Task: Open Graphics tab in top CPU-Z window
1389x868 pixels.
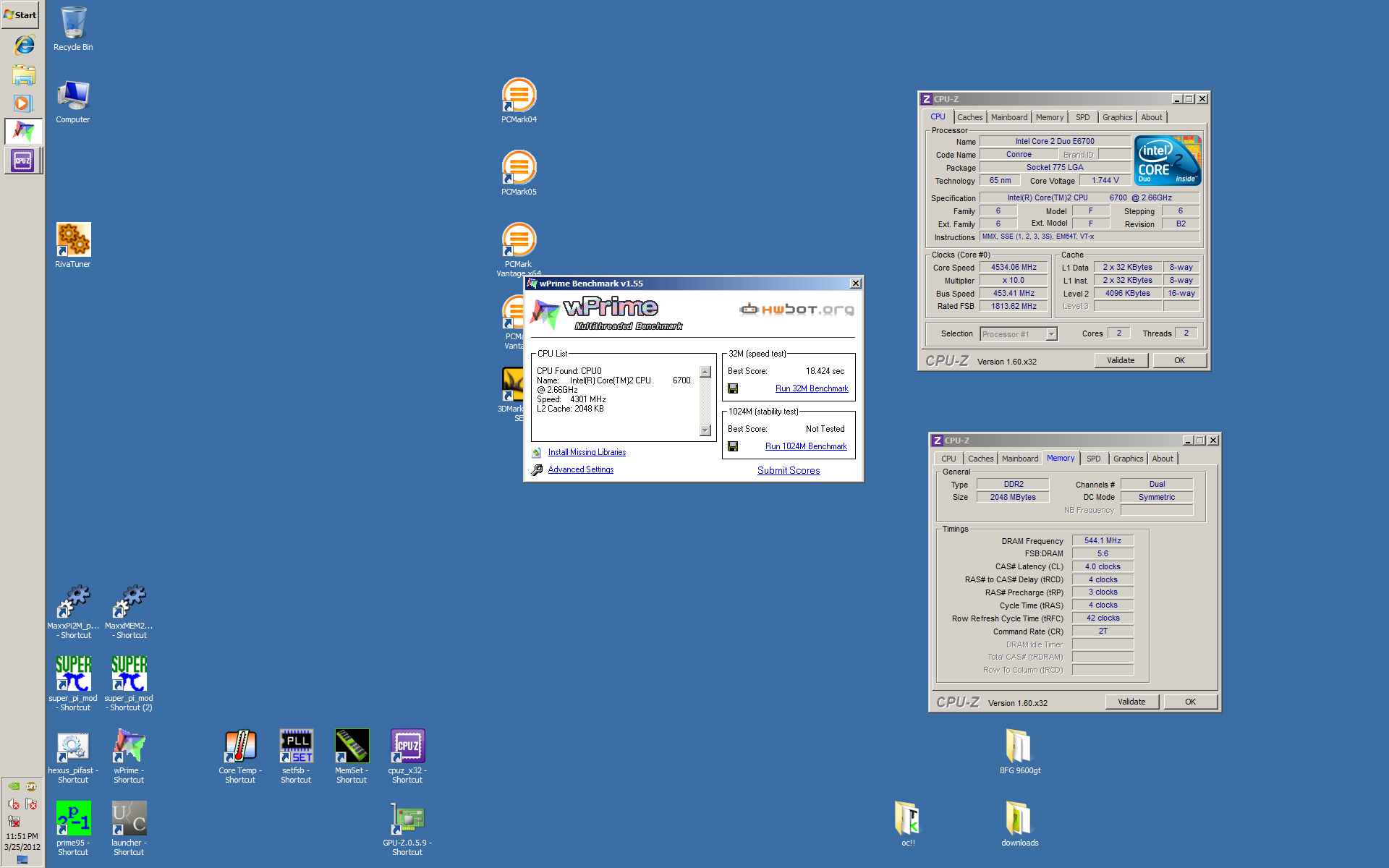Action: (1117, 117)
